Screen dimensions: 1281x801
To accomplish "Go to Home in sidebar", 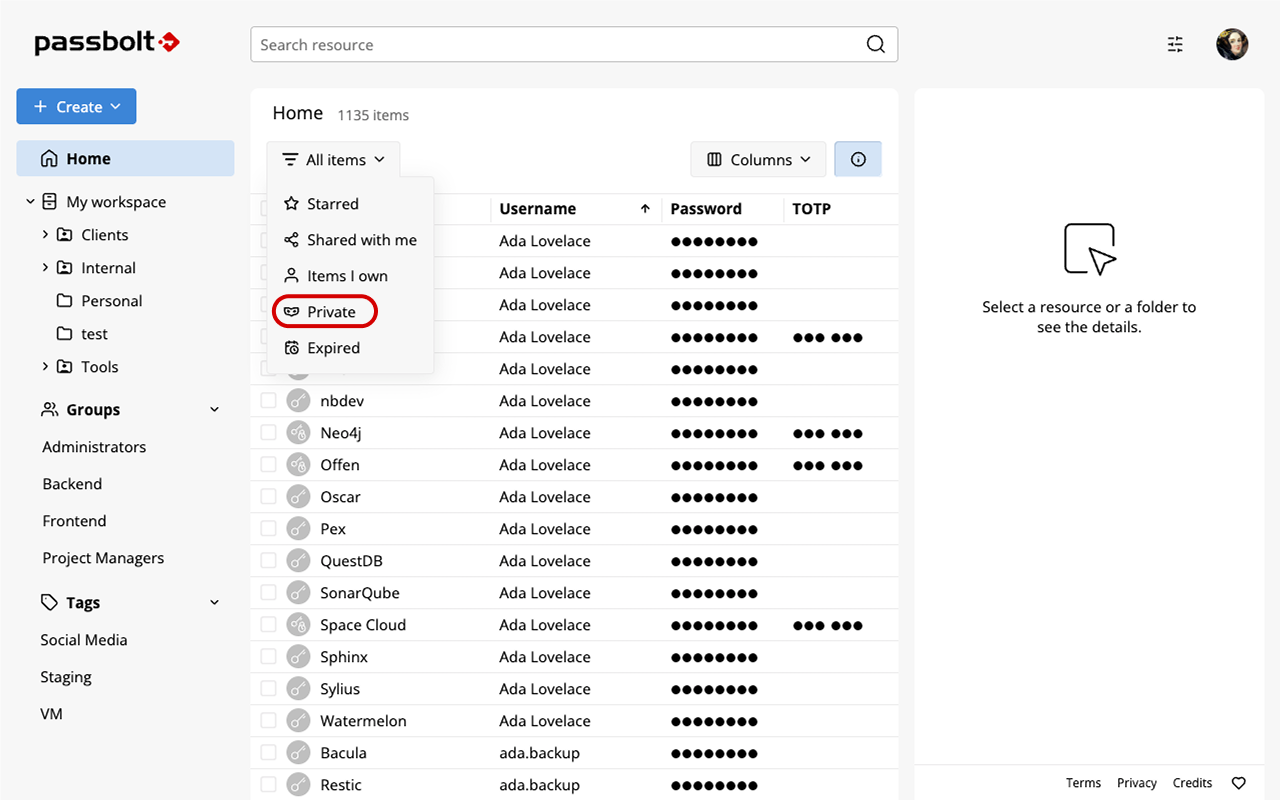I will pyautogui.click(x=125, y=159).
